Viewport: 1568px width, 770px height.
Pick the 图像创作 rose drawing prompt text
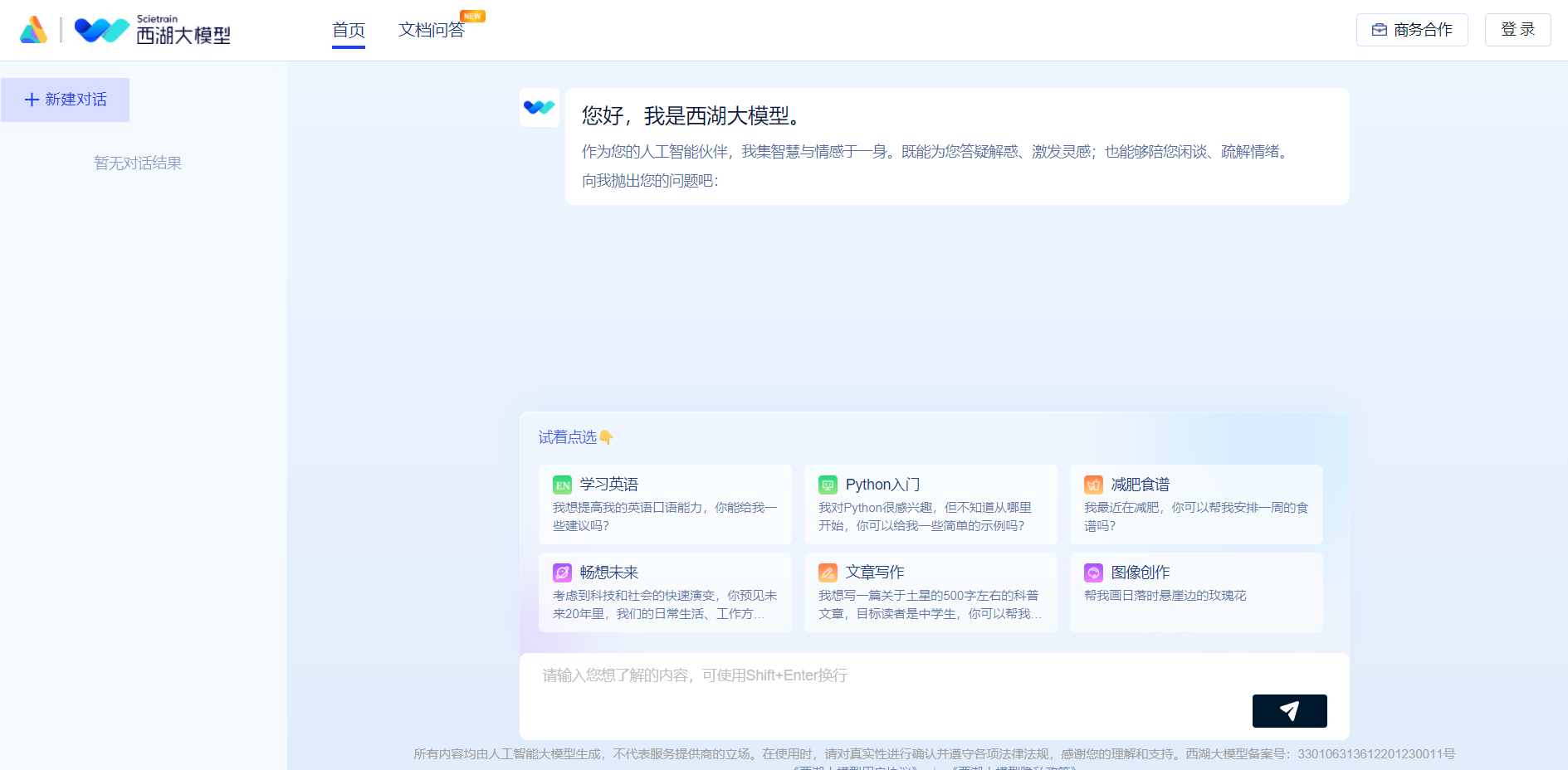click(1165, 596)
